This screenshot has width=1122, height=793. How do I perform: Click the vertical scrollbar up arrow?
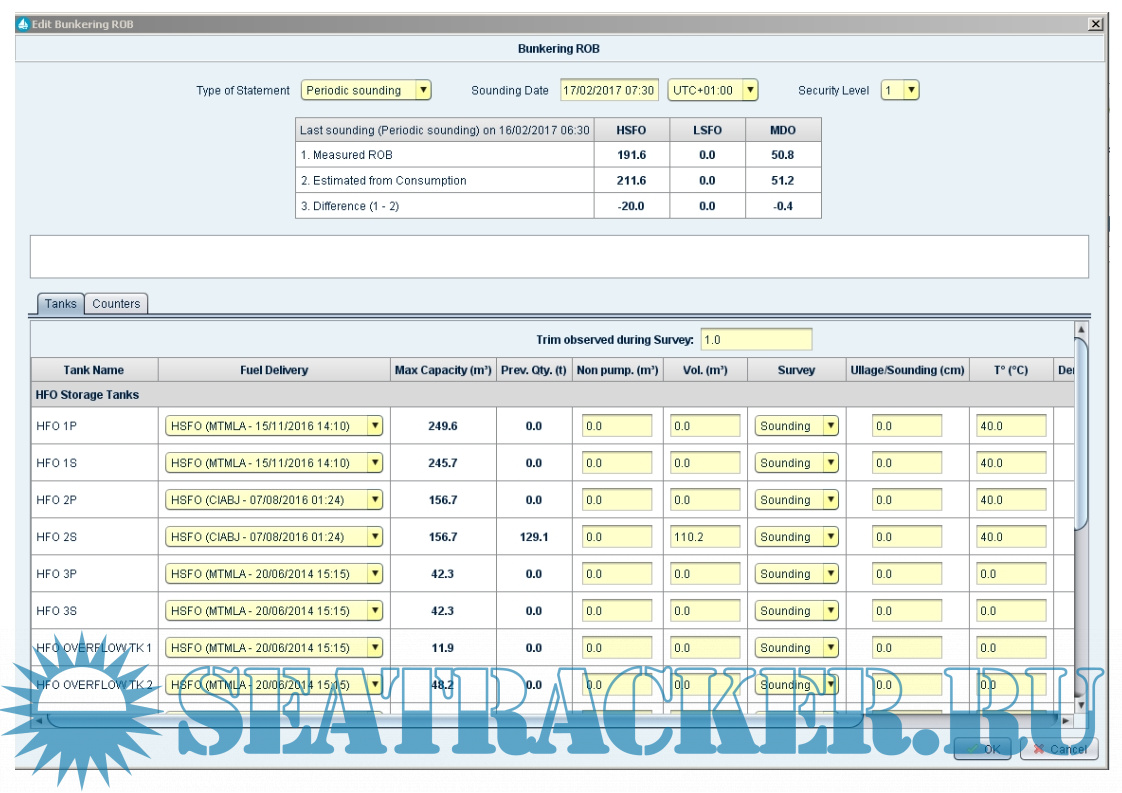1080,330
